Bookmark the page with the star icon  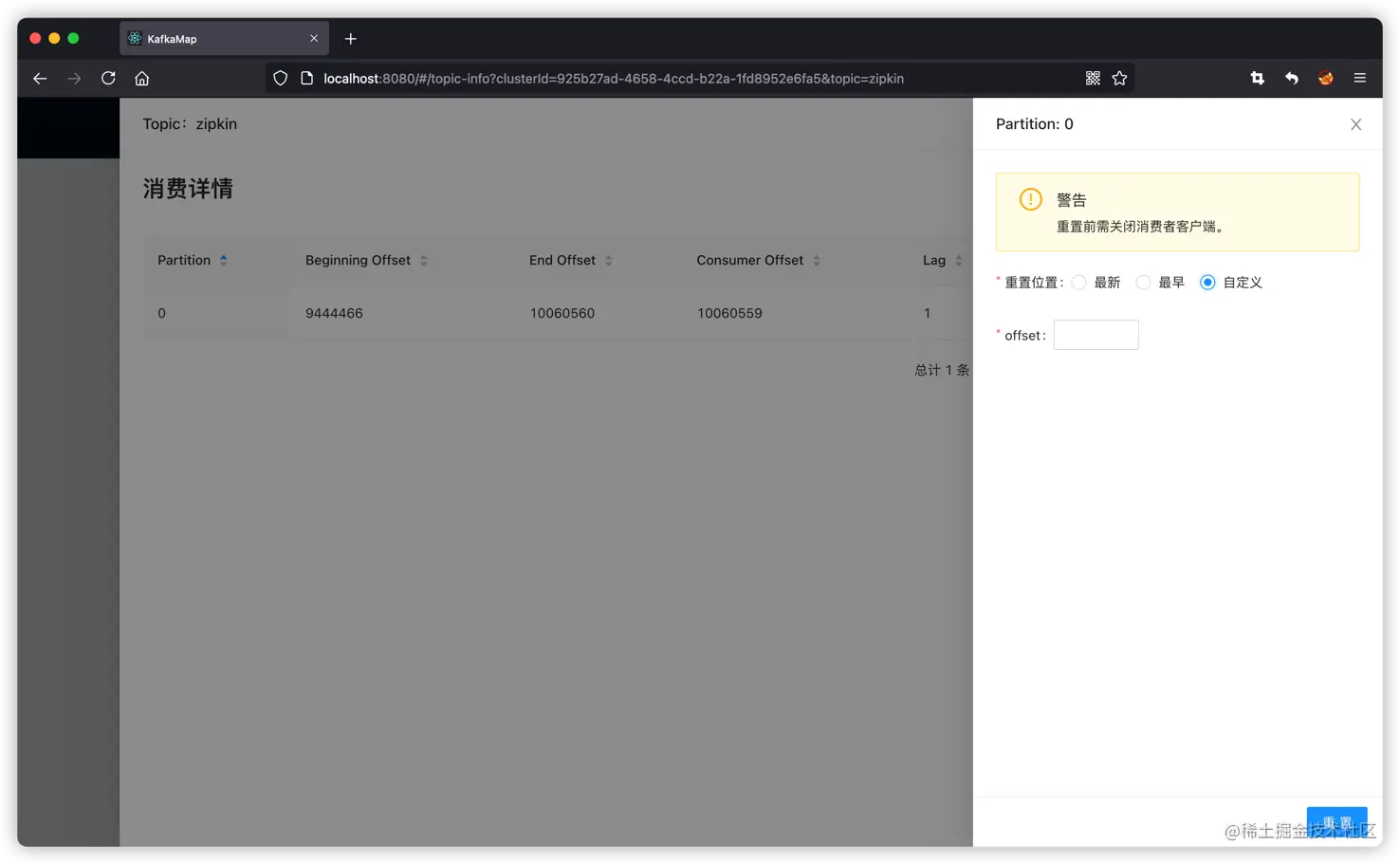point(1119,78)
